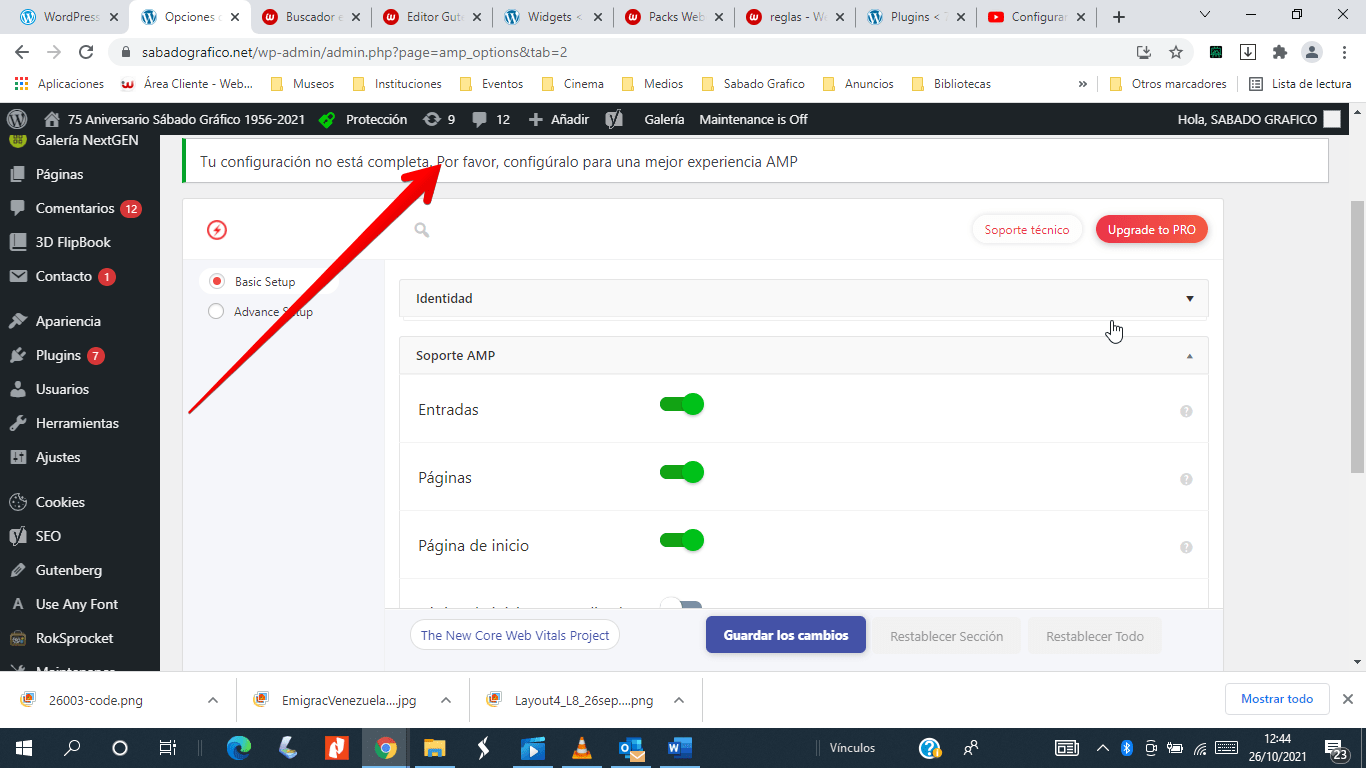This screenshot has height=768, width=1366.
Task: Reload the page
Action: click(86, 52)
